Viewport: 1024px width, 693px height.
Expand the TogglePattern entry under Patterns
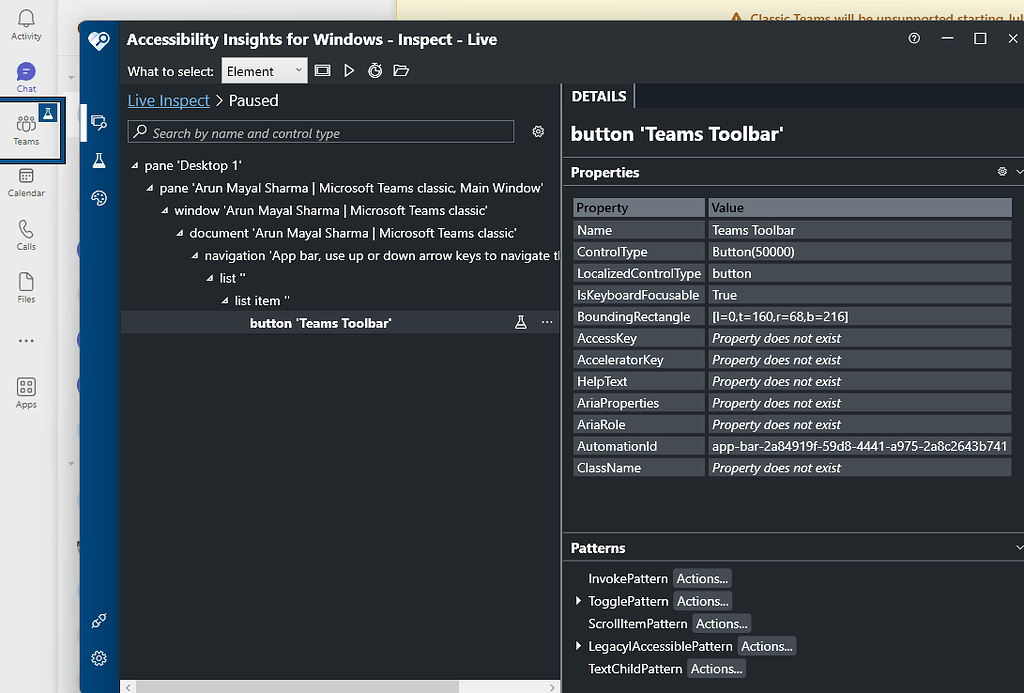tap(579, 600)
